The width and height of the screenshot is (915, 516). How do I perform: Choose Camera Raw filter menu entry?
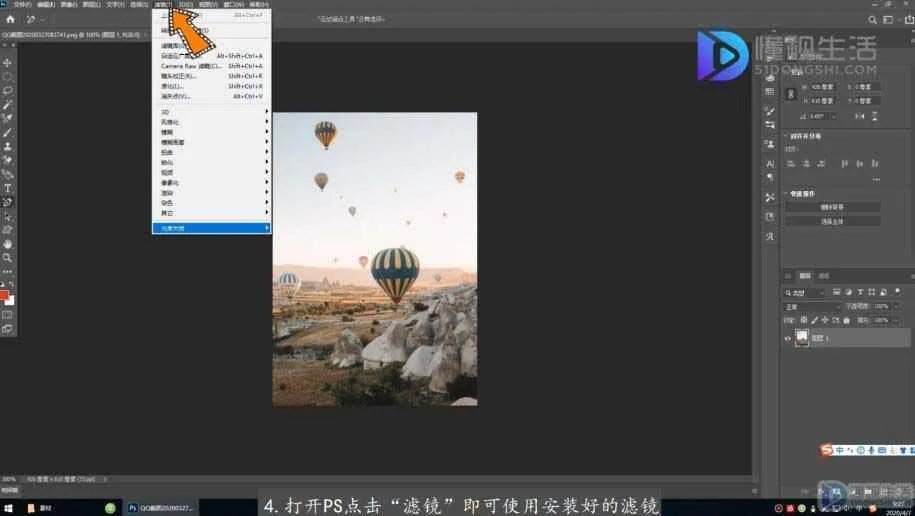[191, 66]
